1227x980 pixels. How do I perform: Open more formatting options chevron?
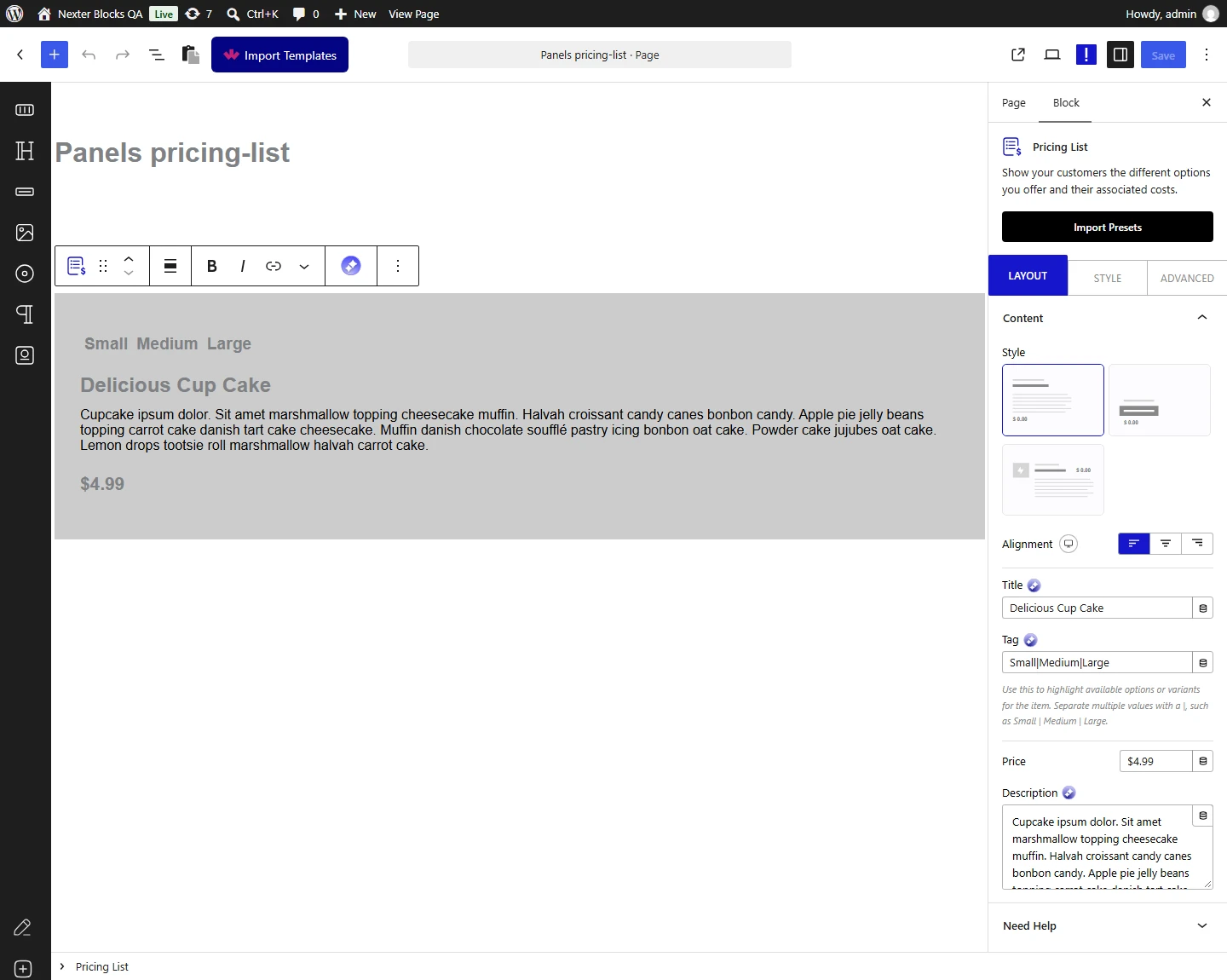[304, 266]
